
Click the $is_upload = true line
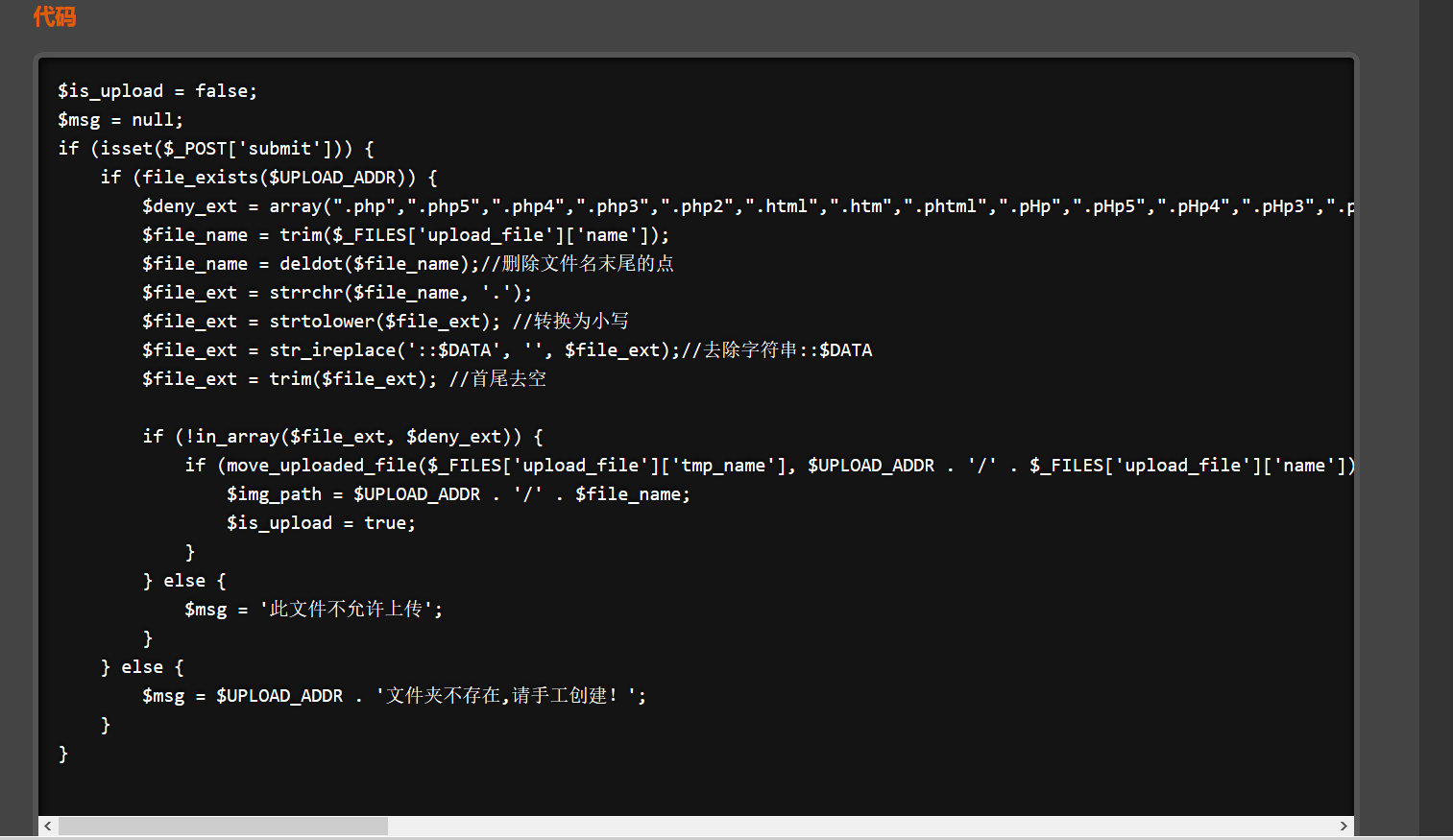tap(321, 523)
